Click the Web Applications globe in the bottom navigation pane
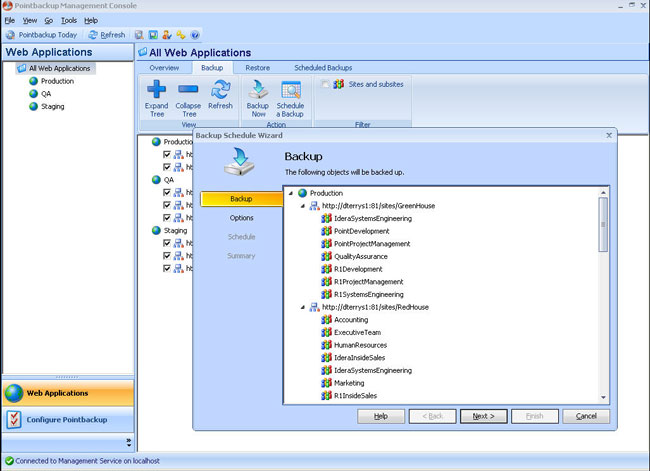Viewport: 650px width, 471px height. 14,393
